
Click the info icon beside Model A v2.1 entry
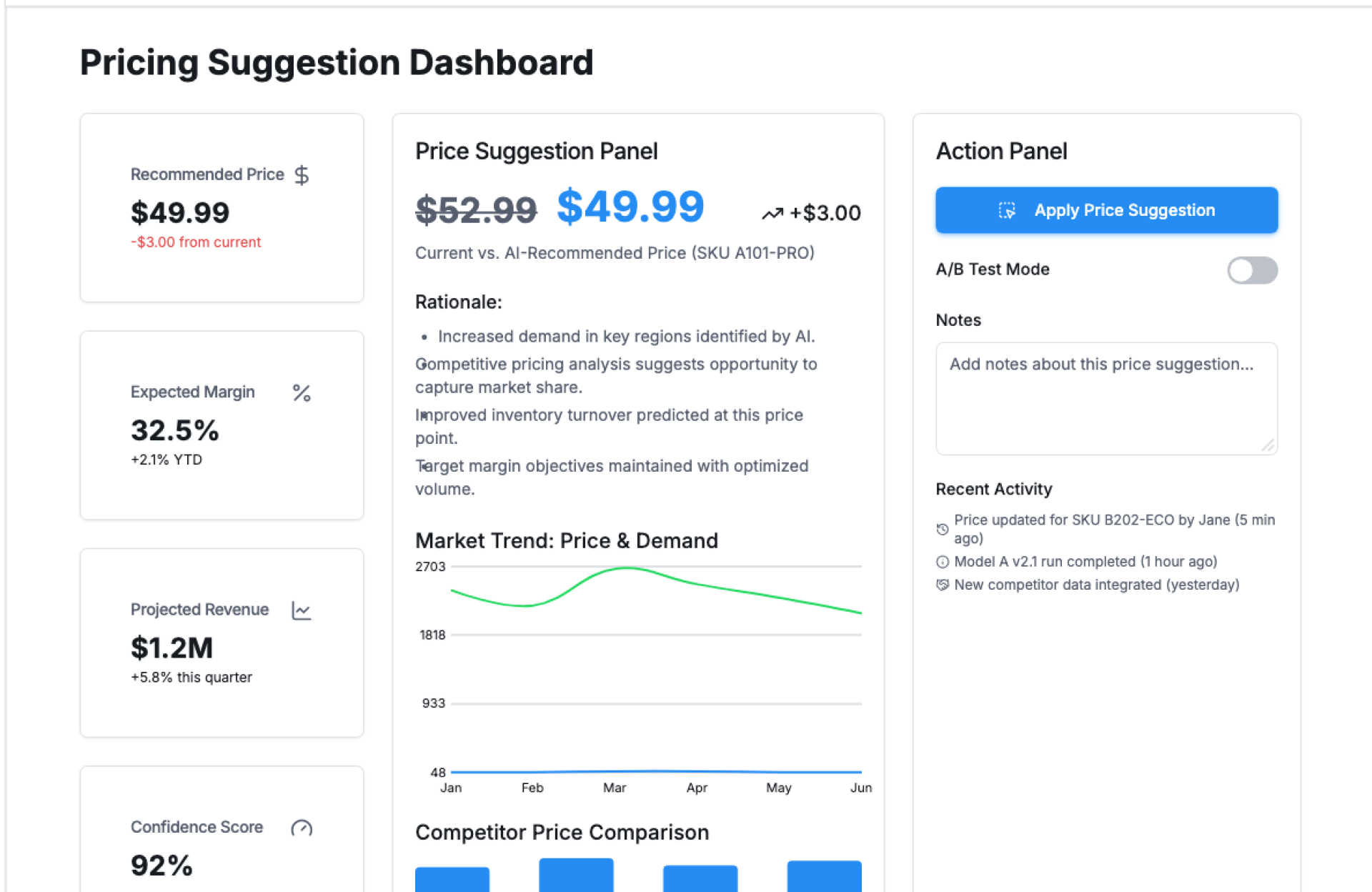point(943,562)
